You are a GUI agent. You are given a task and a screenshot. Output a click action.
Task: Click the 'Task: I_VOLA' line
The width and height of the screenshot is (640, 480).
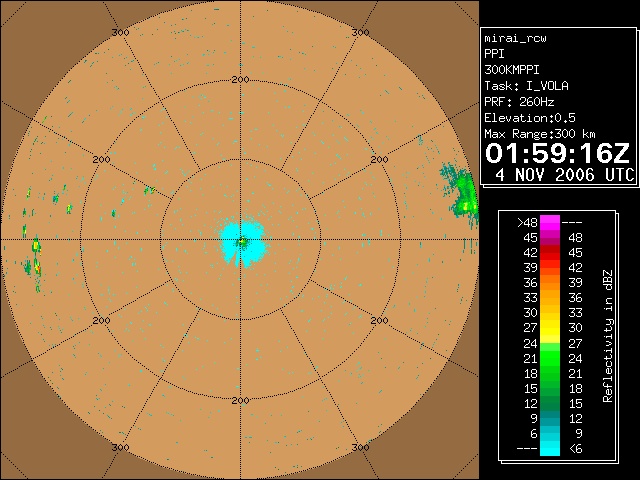tap(526, 86)
